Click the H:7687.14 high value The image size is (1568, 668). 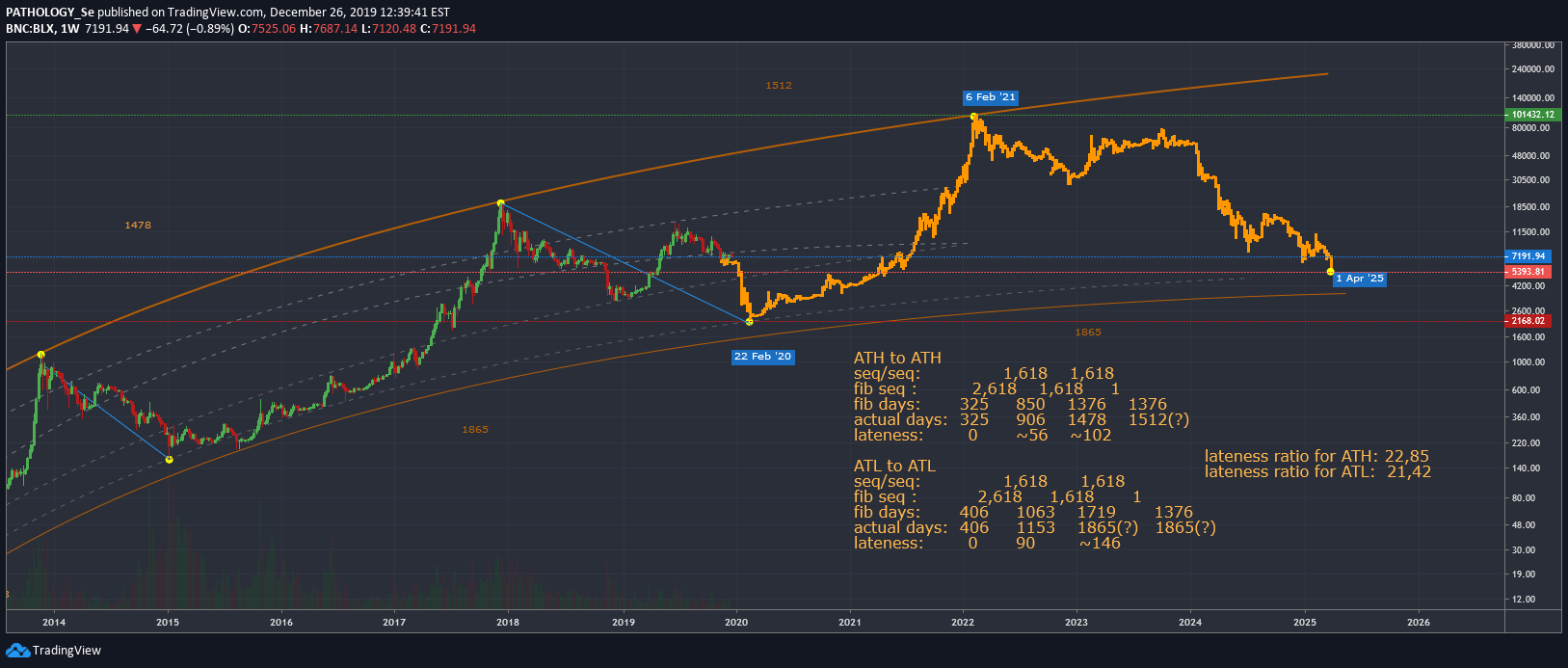[329, 29]
